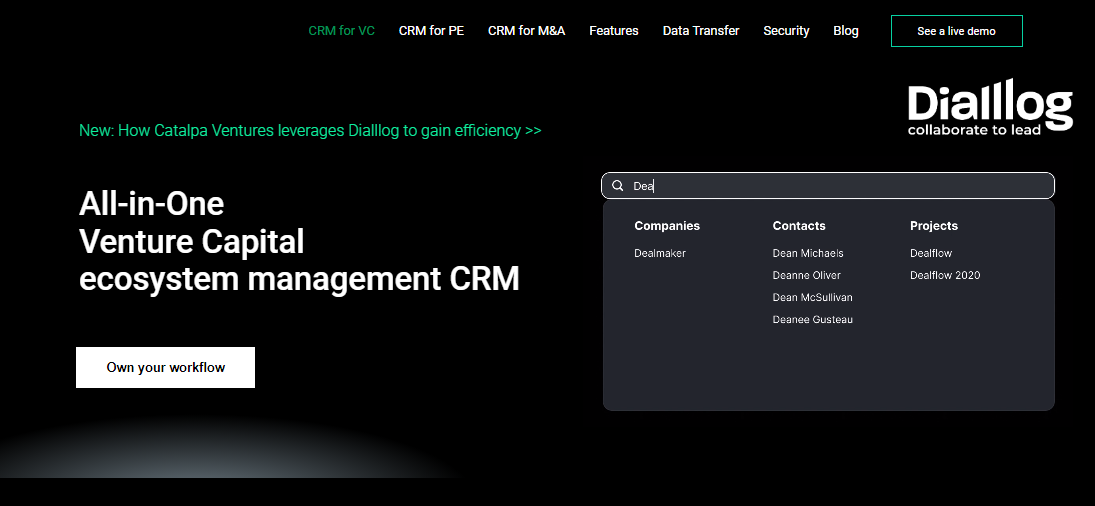Click Own your workflow button
The height and width of the screenshot is (506, 1095).
click(166, 367)
